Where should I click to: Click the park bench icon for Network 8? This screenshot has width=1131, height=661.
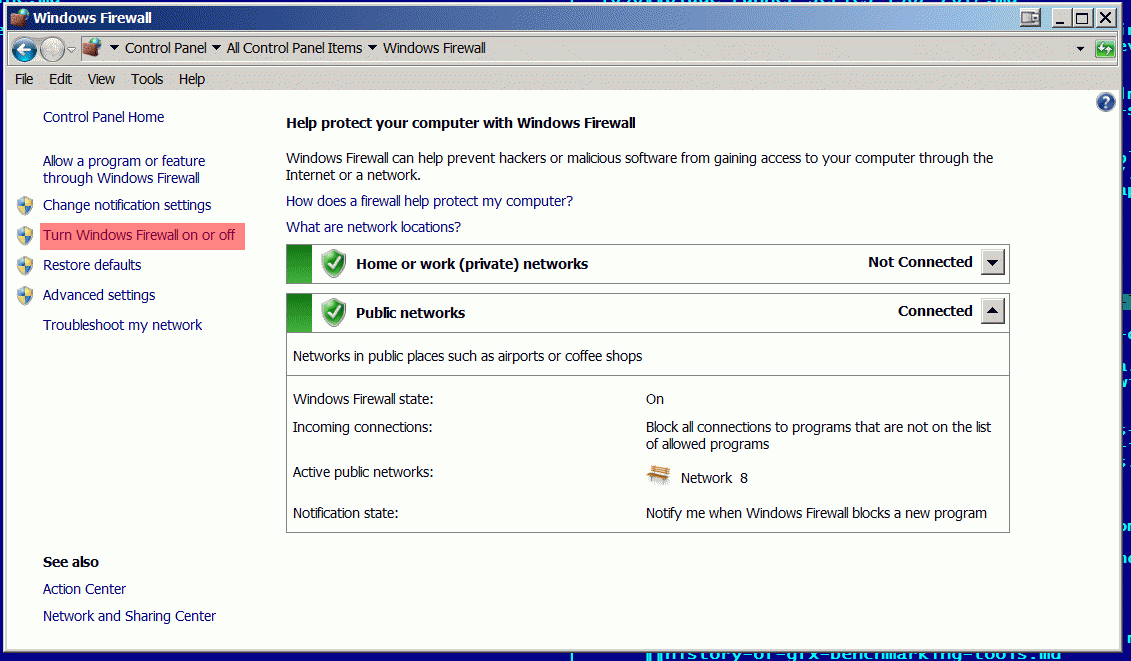658,476
